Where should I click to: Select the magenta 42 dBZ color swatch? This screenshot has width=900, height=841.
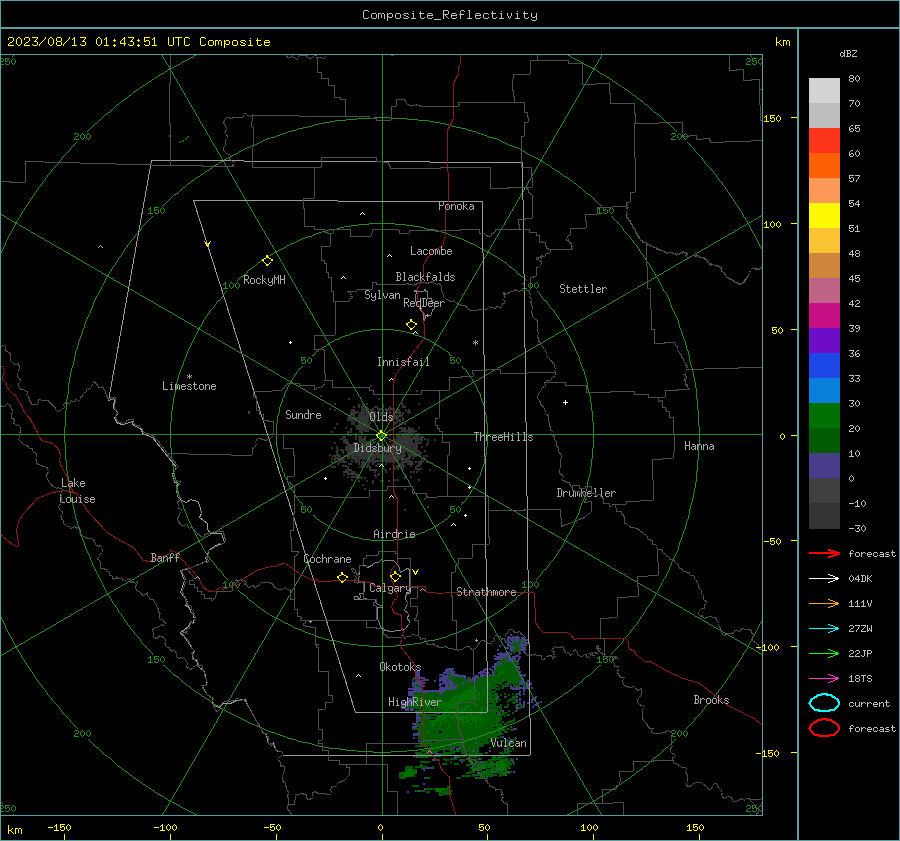(824, 315)
